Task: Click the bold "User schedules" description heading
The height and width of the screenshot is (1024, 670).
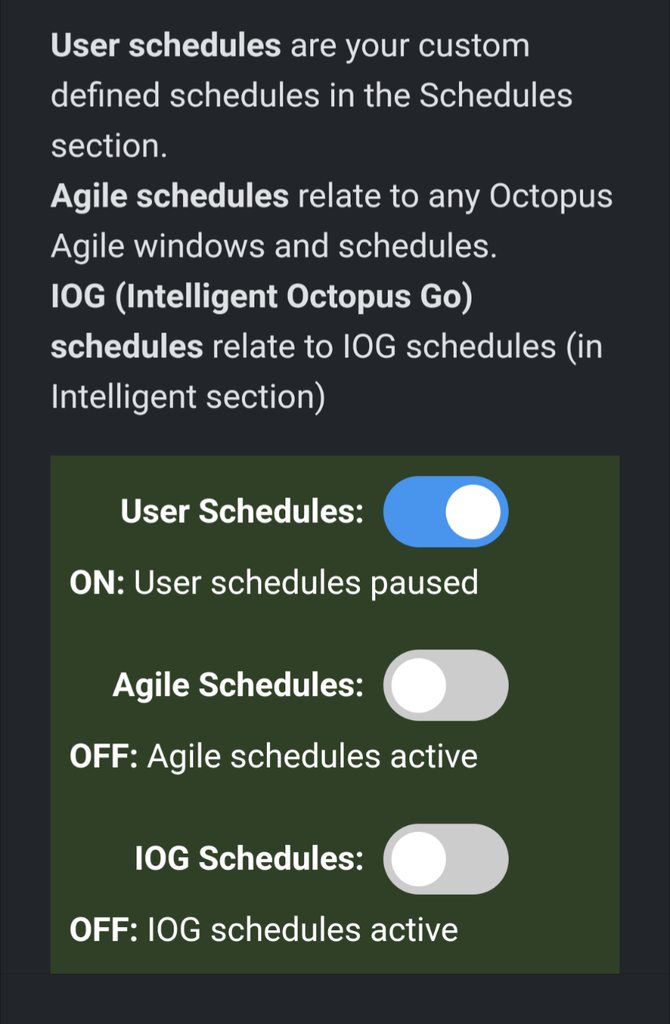Action: (166, 46)
